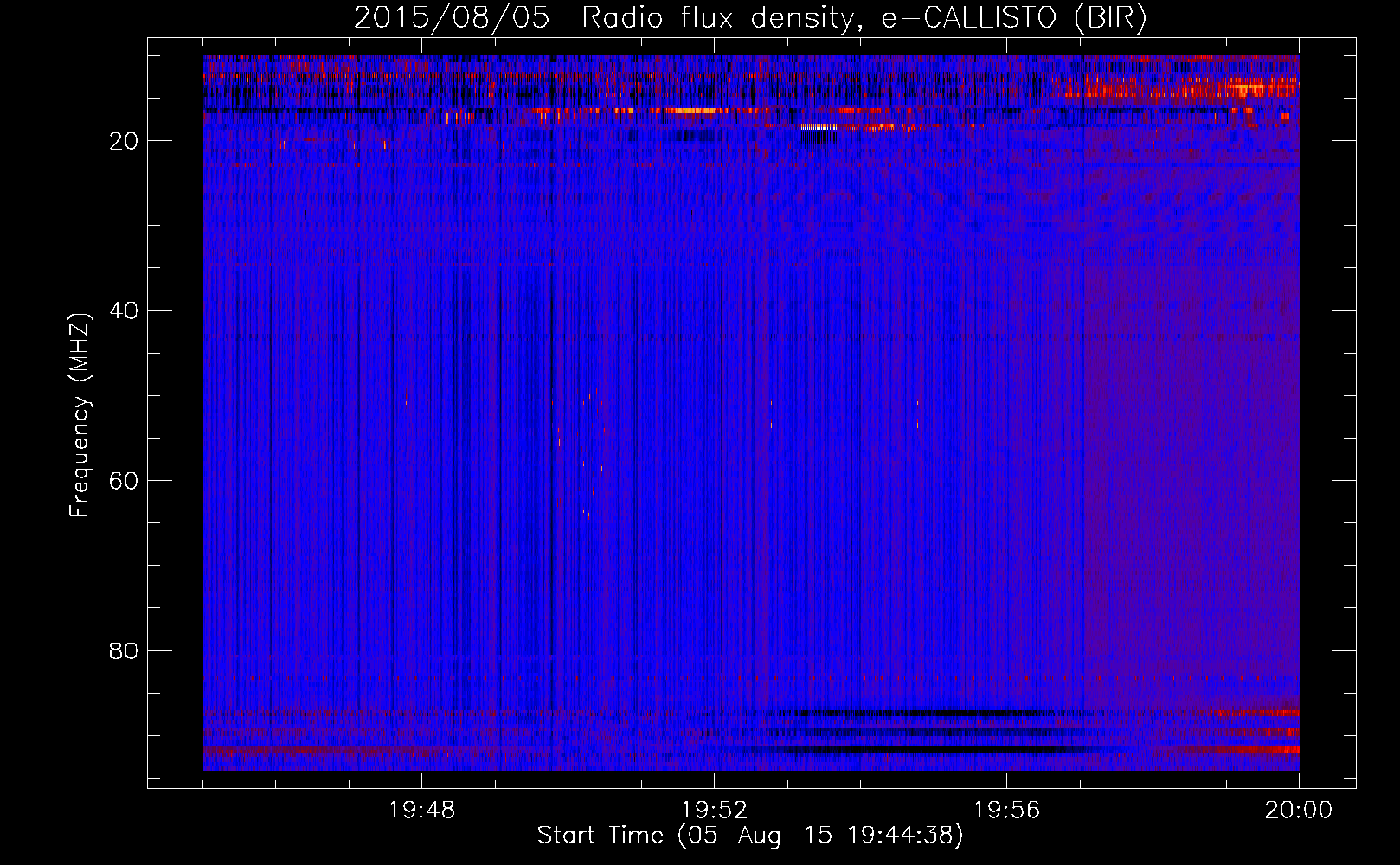Click the bright white burst near 19 MHz
1400x865 pixels.
tap(819, 126)
